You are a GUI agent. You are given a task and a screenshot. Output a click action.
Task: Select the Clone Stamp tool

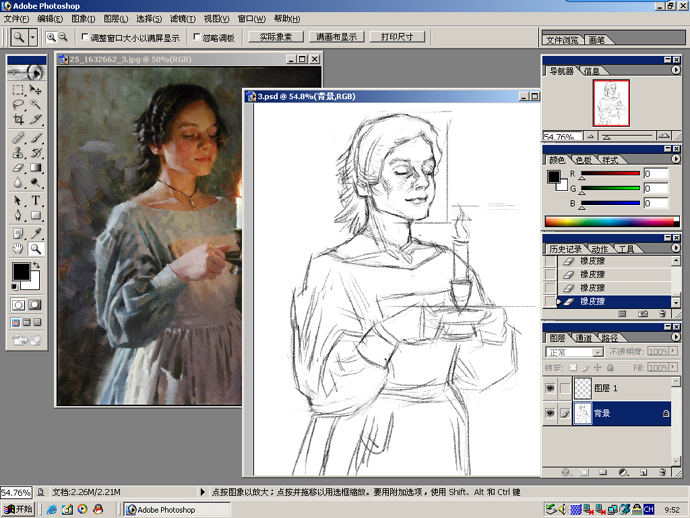coord(18,153)
